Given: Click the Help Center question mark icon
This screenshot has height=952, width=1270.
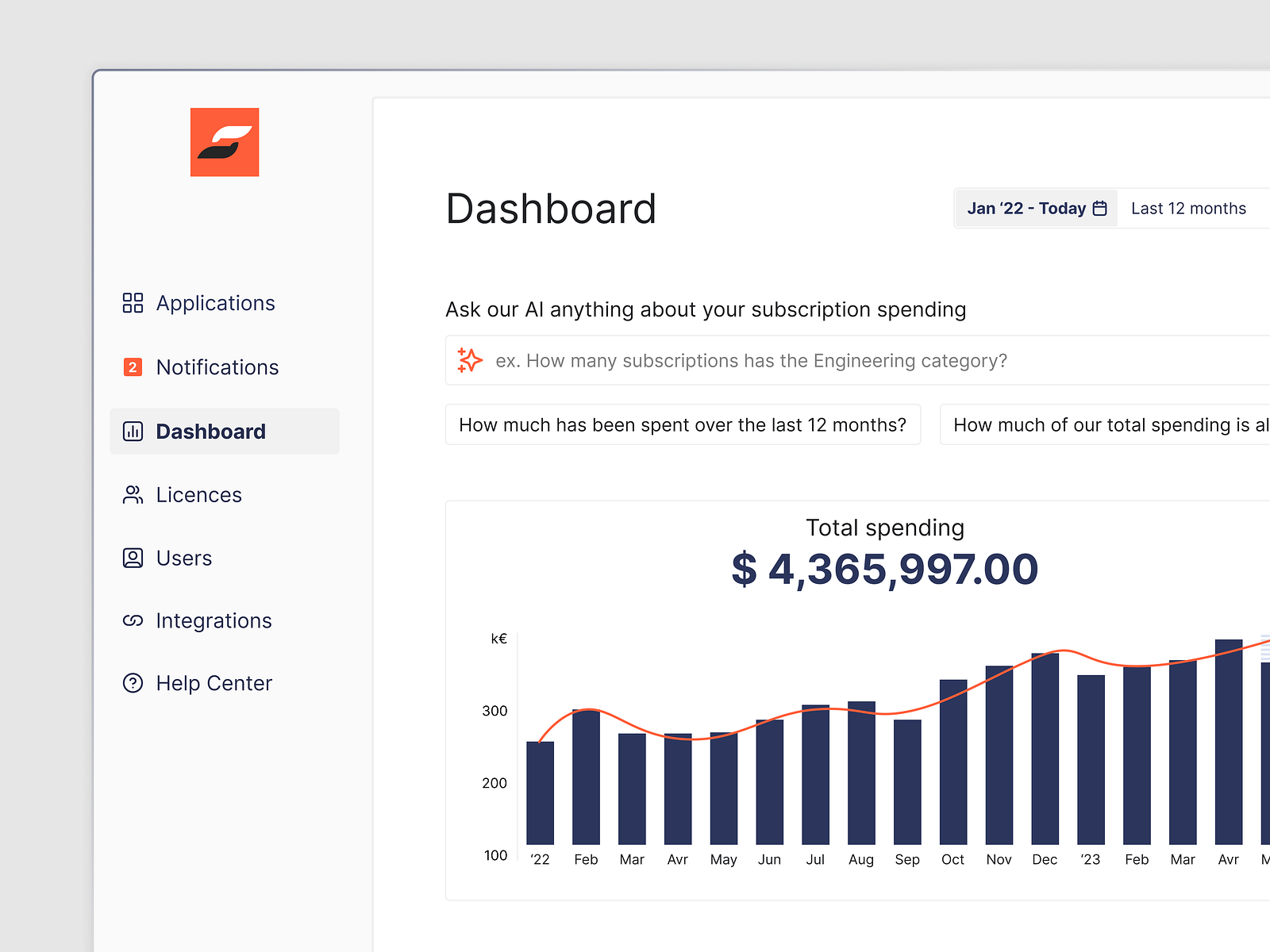Looking at the screenshot, I should pos(133,683).
